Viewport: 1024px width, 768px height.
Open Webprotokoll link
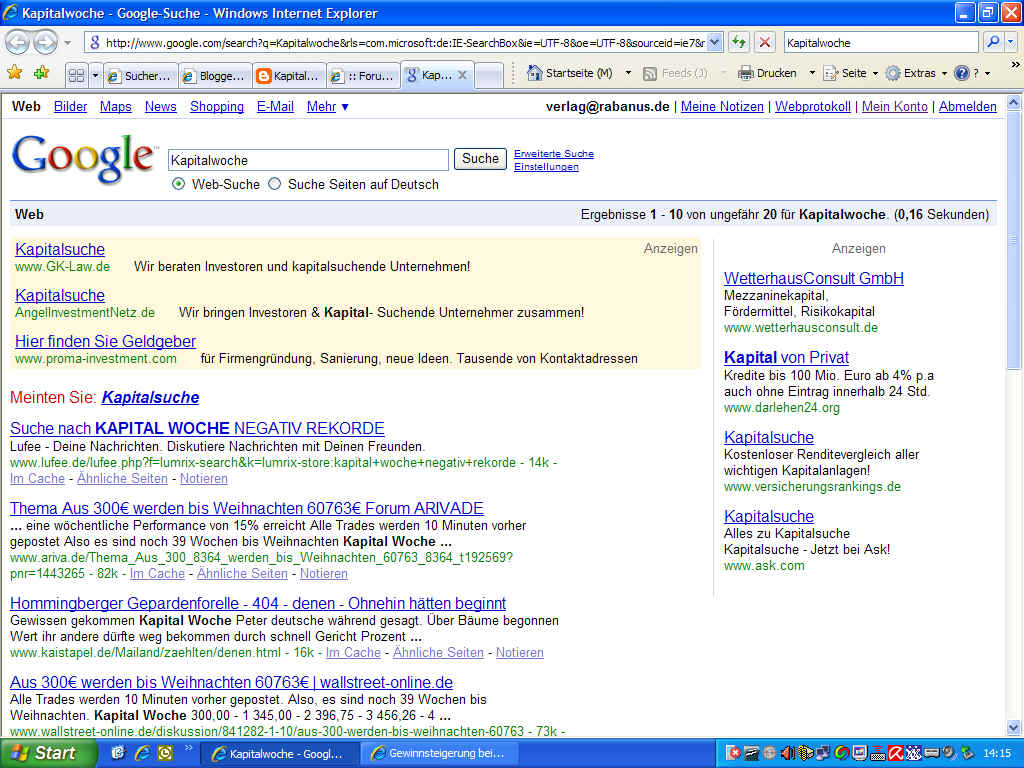pos(812,106)
